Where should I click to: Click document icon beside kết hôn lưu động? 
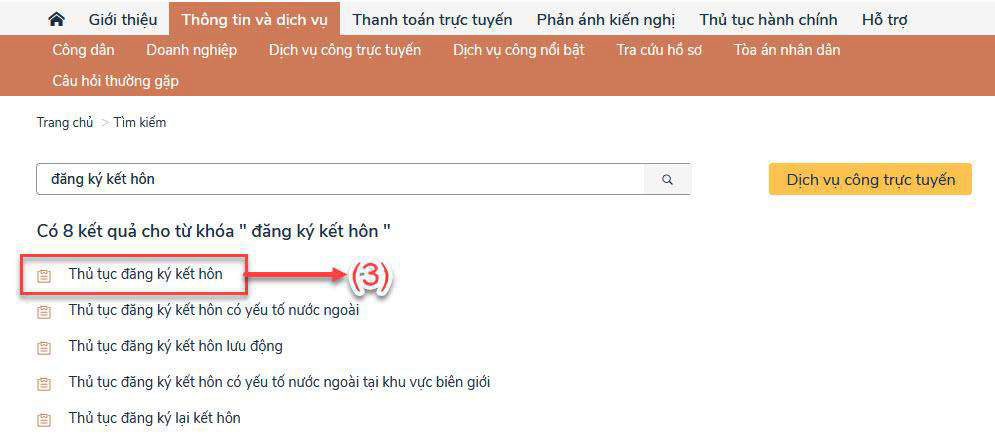point(43,347)
